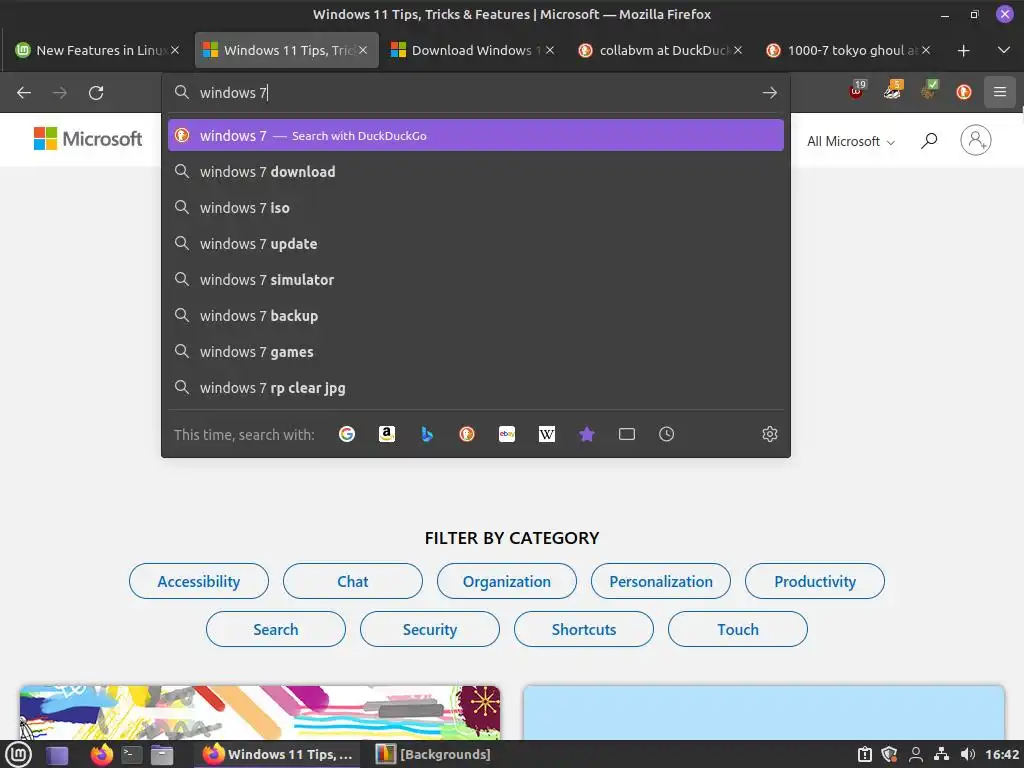Open the file manager from taskbar

162,756
